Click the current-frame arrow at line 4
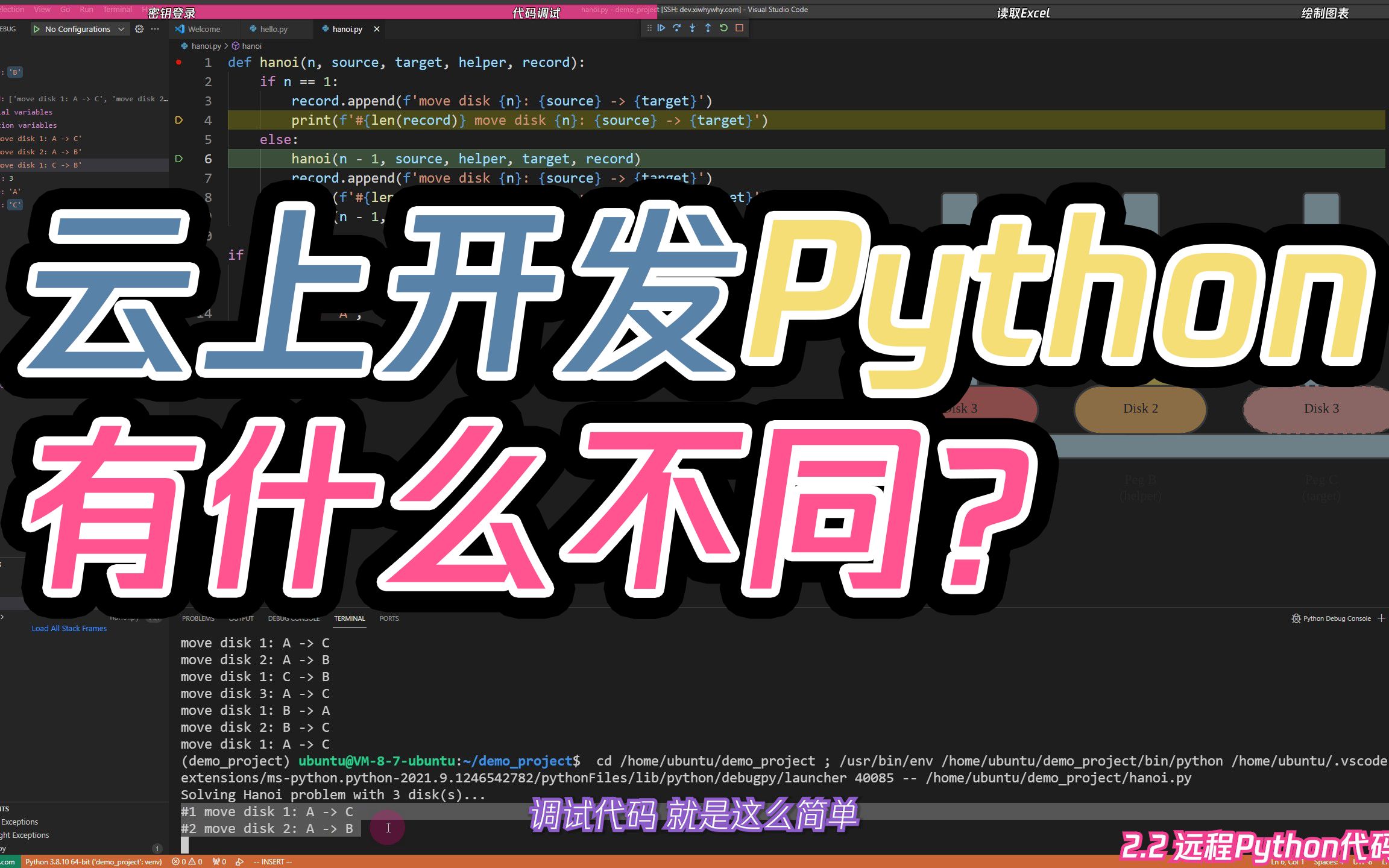1389x868 pixels. tap(178, 120)
